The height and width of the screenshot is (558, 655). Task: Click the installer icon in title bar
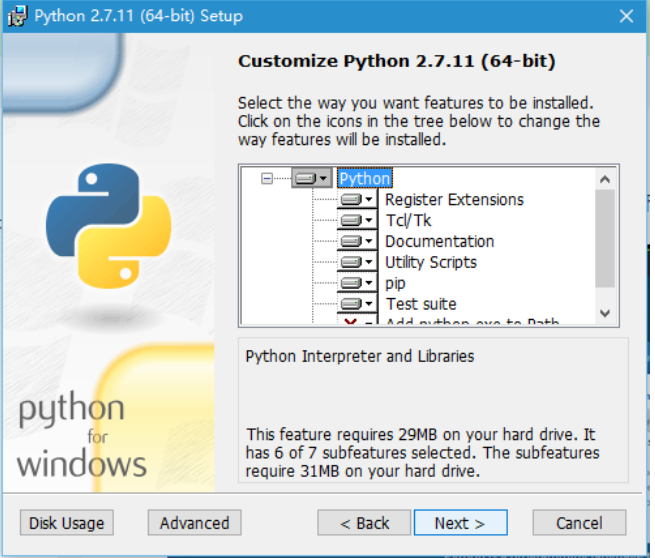pos(17,16)
